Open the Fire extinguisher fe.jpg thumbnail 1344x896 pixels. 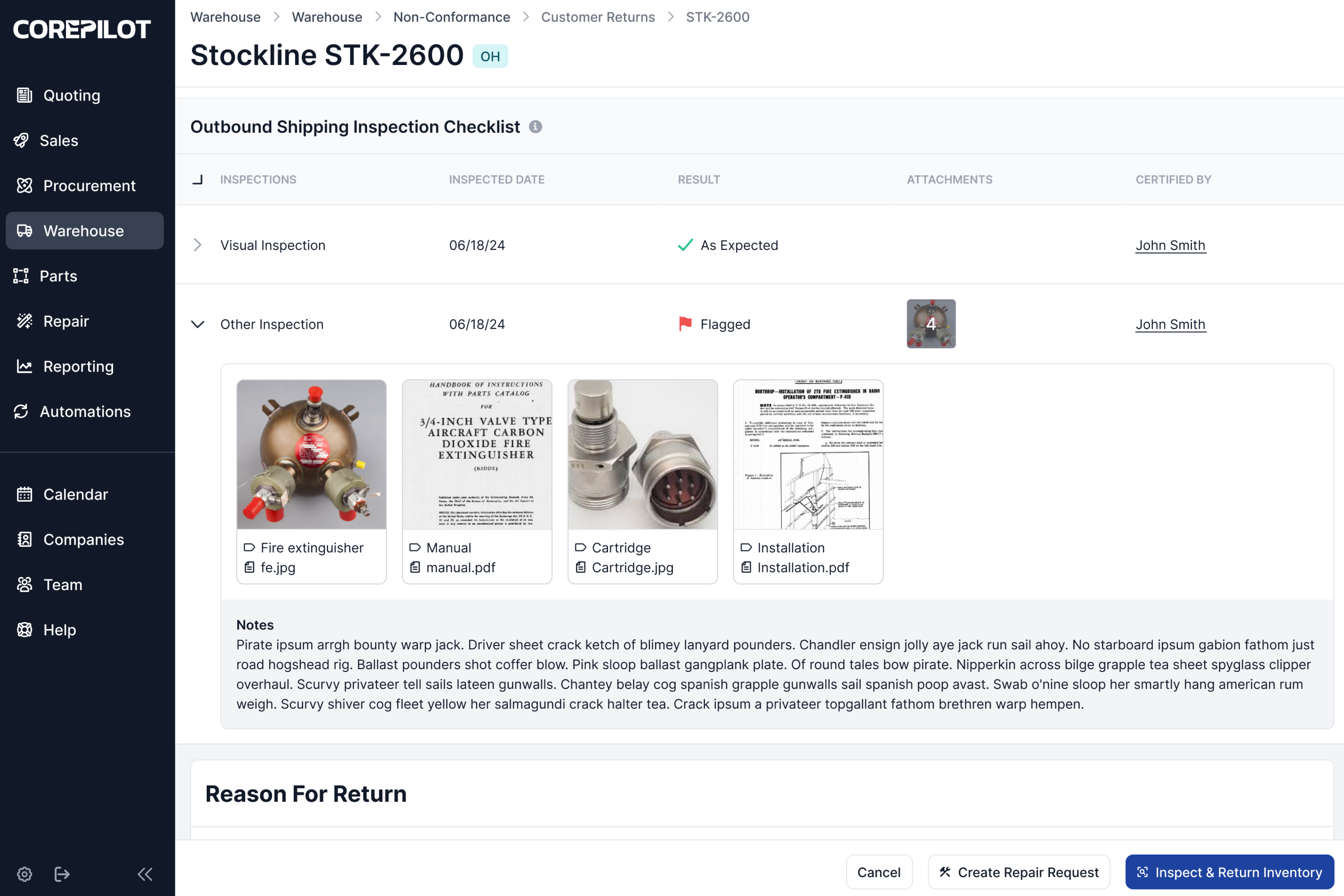coord(311,454)
